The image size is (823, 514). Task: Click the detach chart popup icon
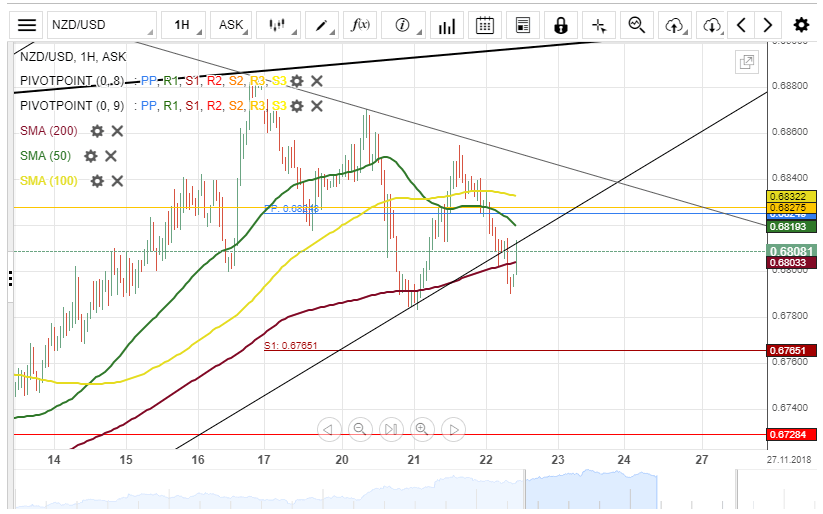746,62
